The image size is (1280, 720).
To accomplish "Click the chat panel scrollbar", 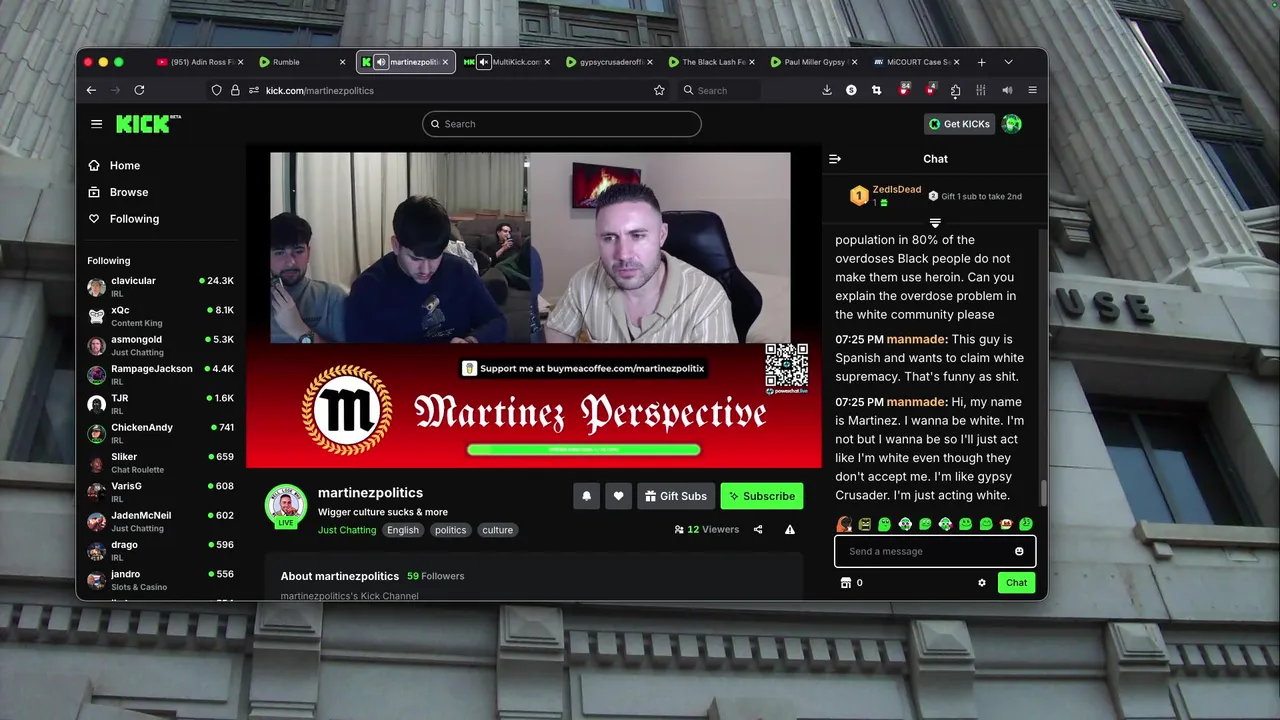I will click(x=1043, y=494).
